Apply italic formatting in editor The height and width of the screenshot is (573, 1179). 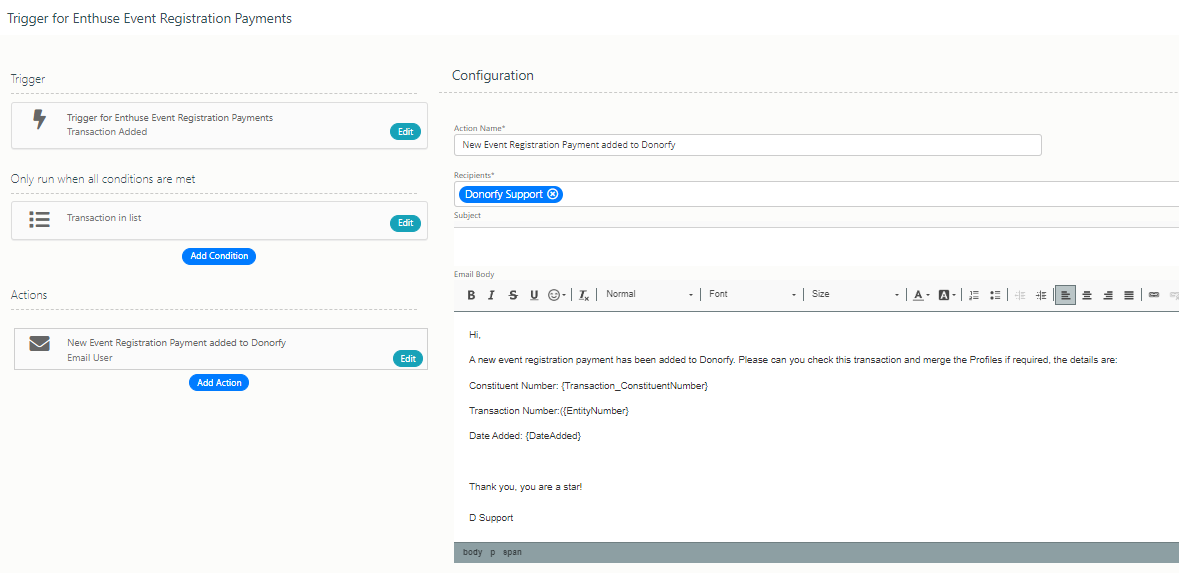[x=491, y=295]
